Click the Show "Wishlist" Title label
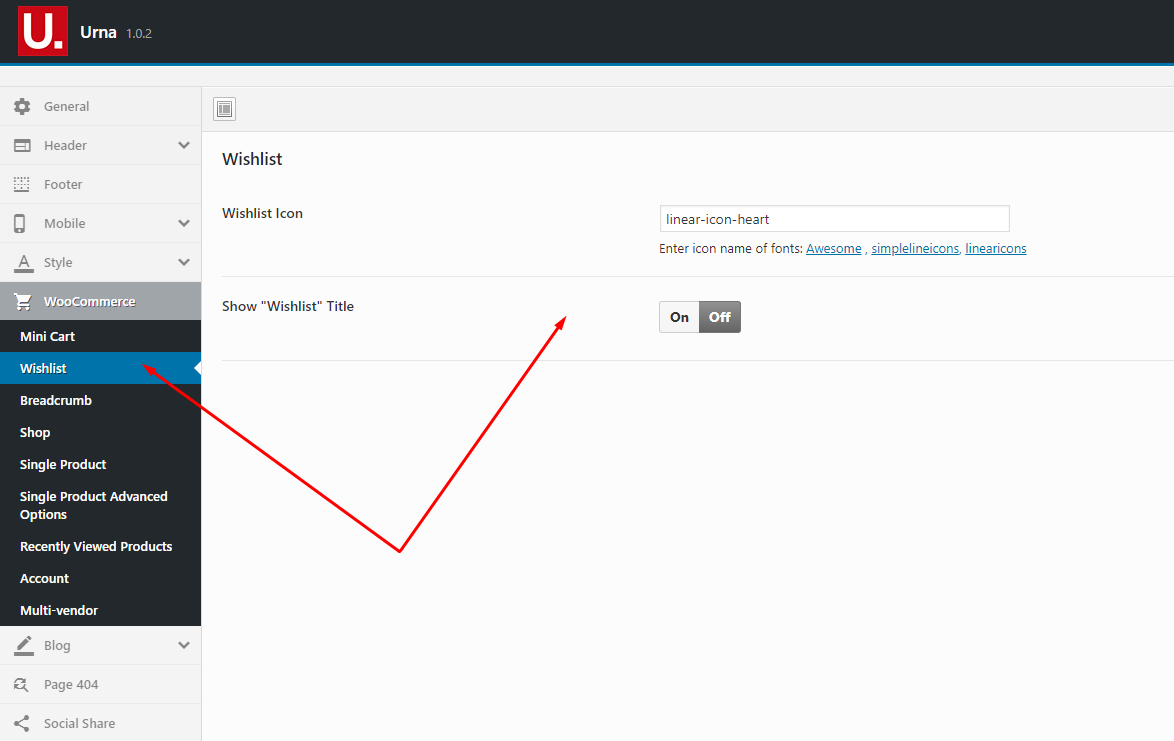Image resolution: width=1174 pixels, height=741 pixels. click(x=288, y=306)
